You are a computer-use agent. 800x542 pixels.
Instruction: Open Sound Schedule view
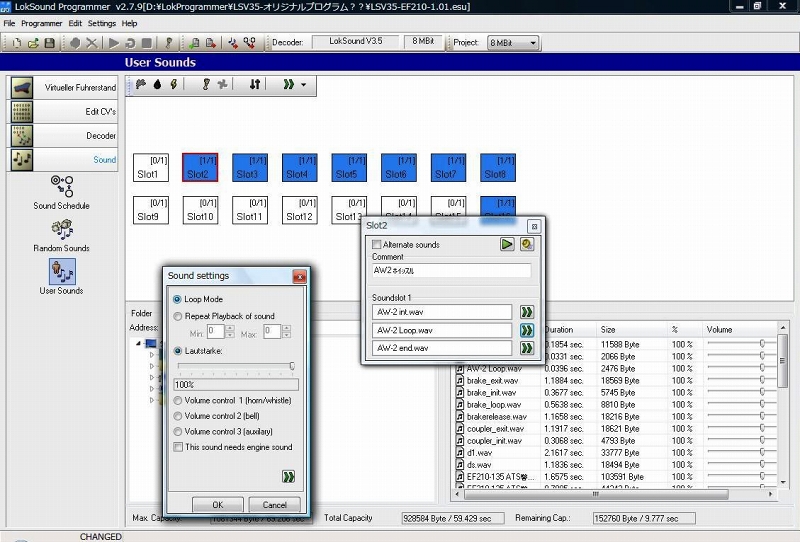point(62,193)
